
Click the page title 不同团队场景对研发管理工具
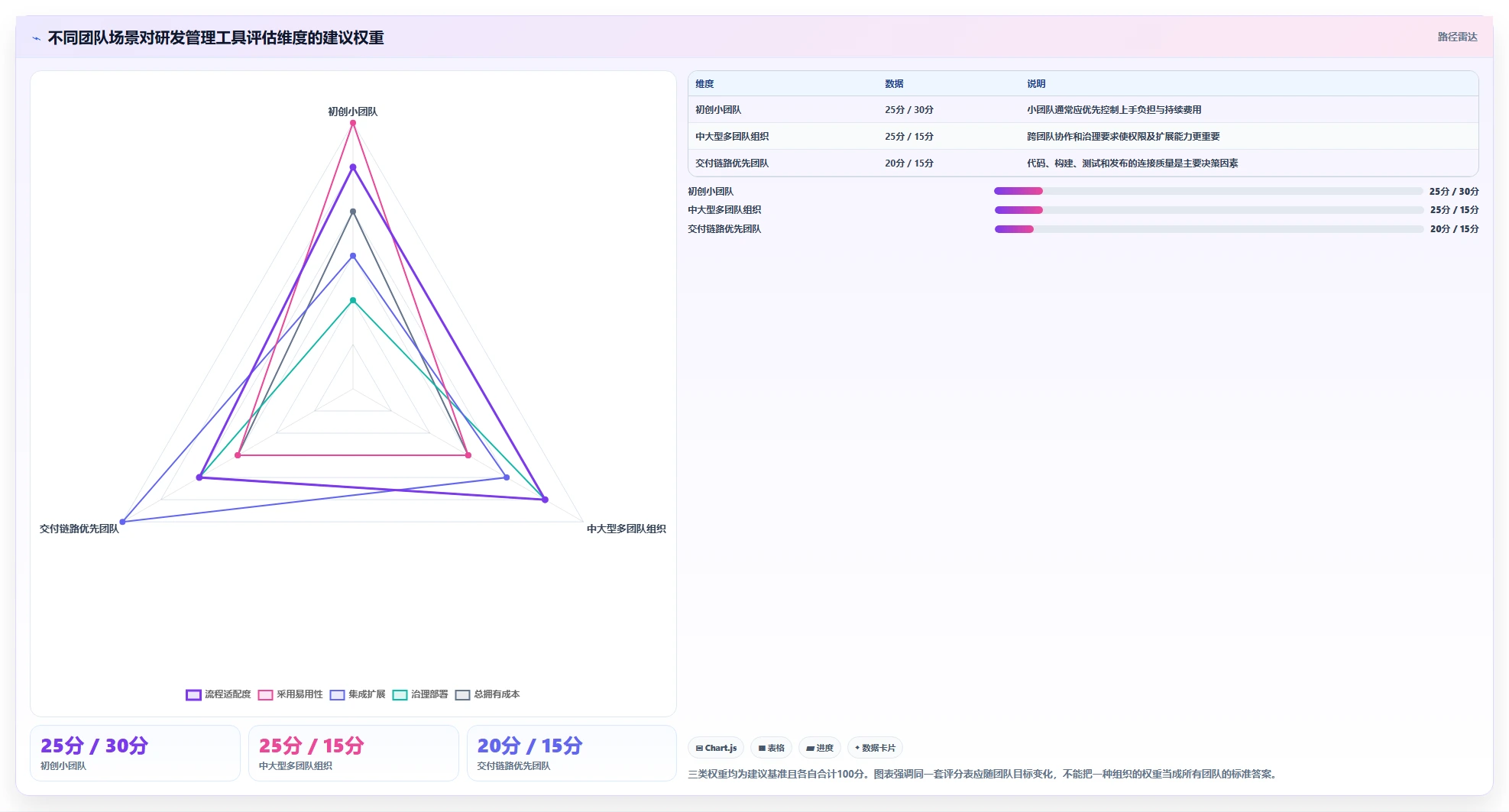click(x=216, y=37)
